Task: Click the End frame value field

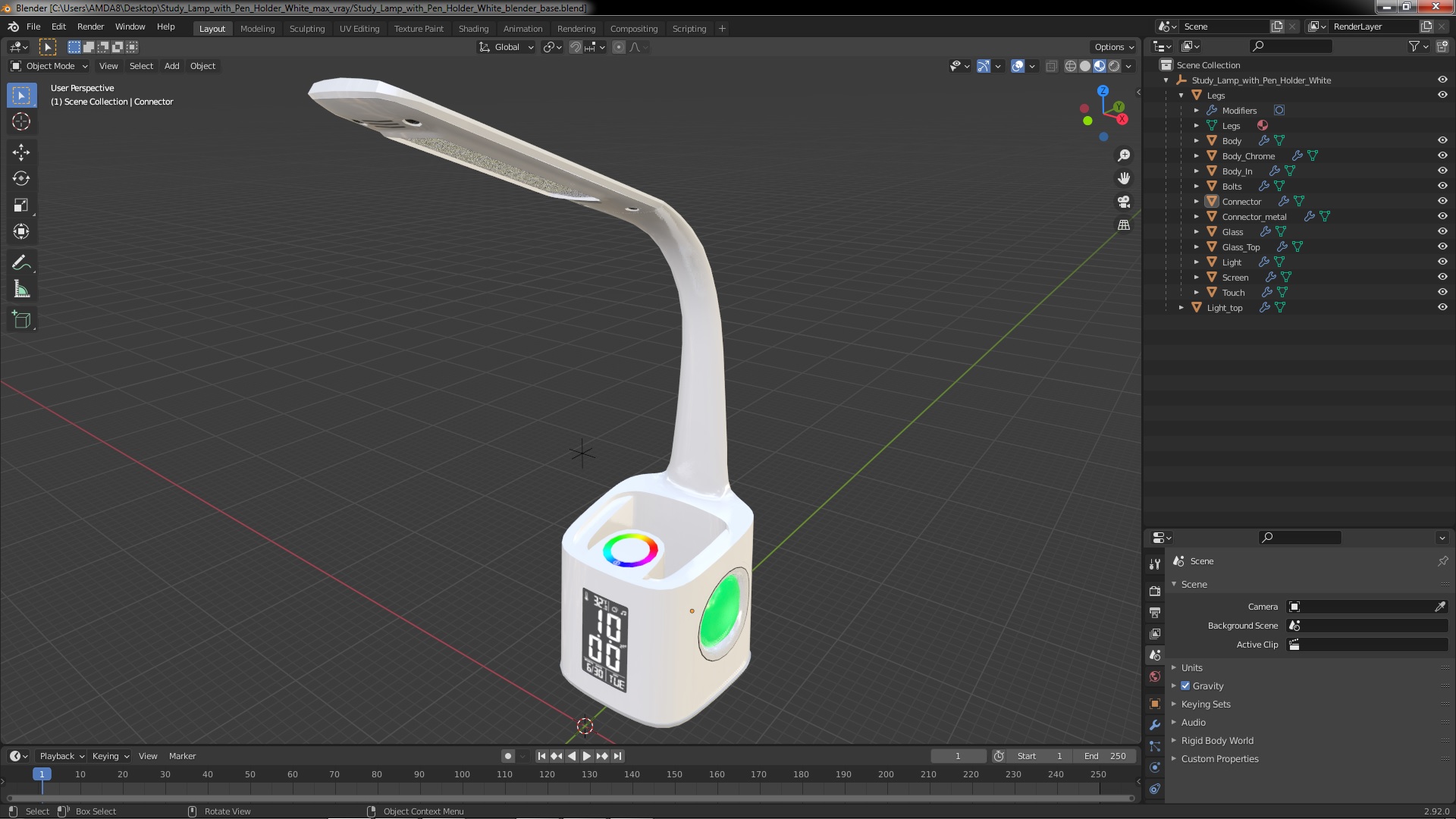Action: (x=1105, y=756)
